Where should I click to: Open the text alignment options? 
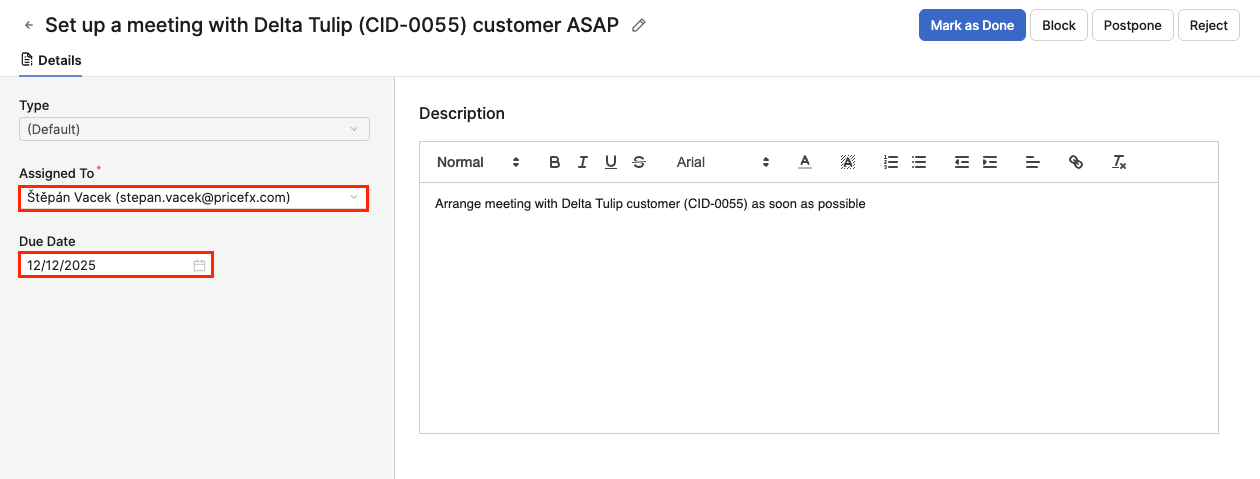[1033, 162]
